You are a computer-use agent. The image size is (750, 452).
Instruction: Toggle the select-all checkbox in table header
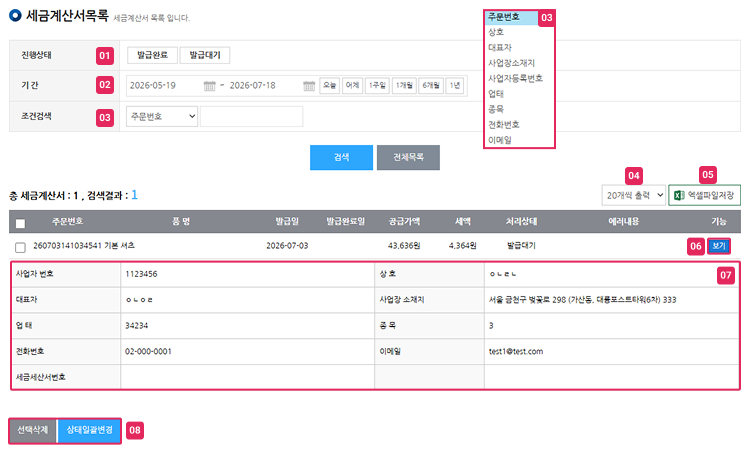[x=20, y=223]
